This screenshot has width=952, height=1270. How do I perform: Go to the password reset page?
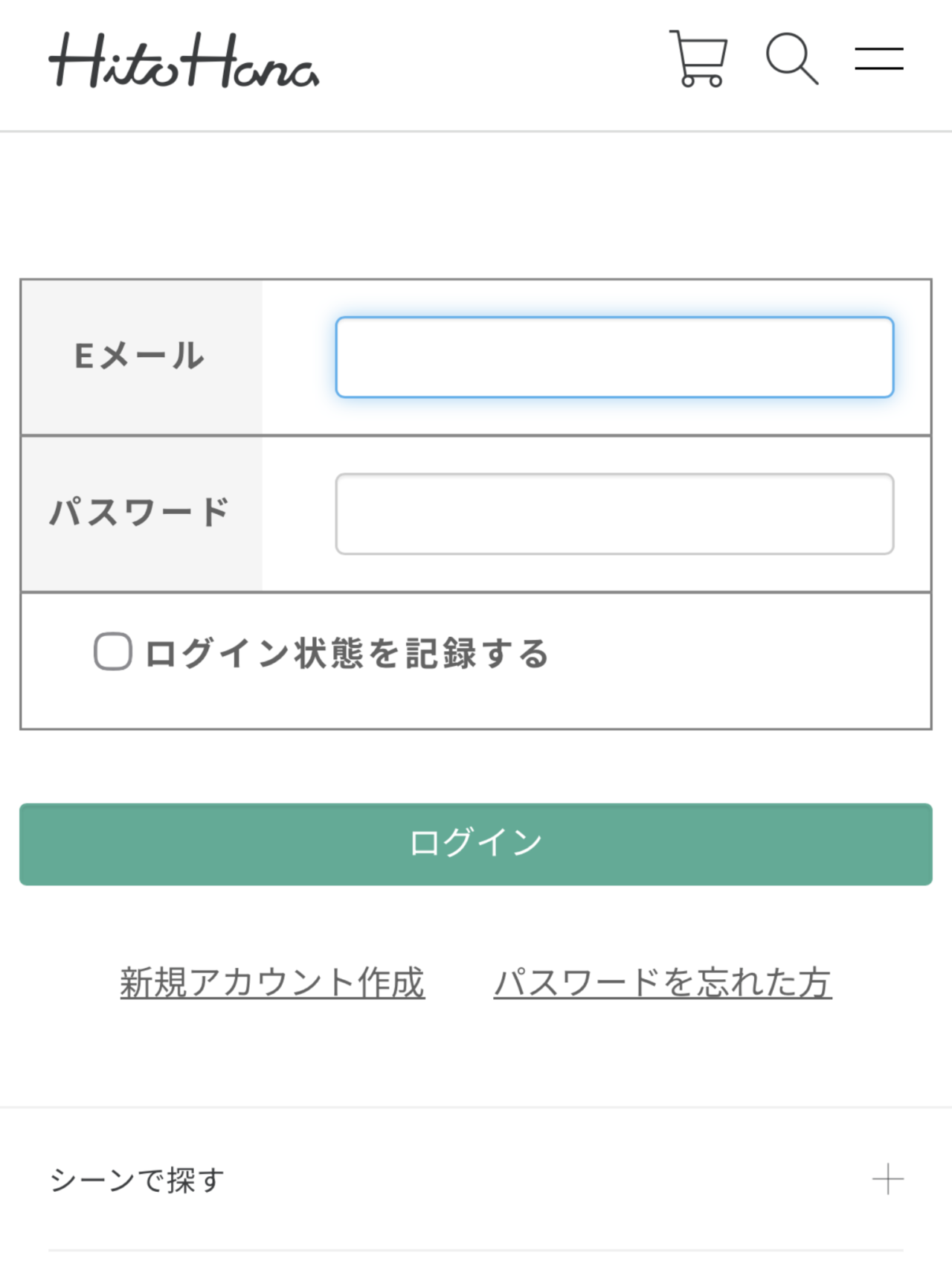click(x=662, y=982)
